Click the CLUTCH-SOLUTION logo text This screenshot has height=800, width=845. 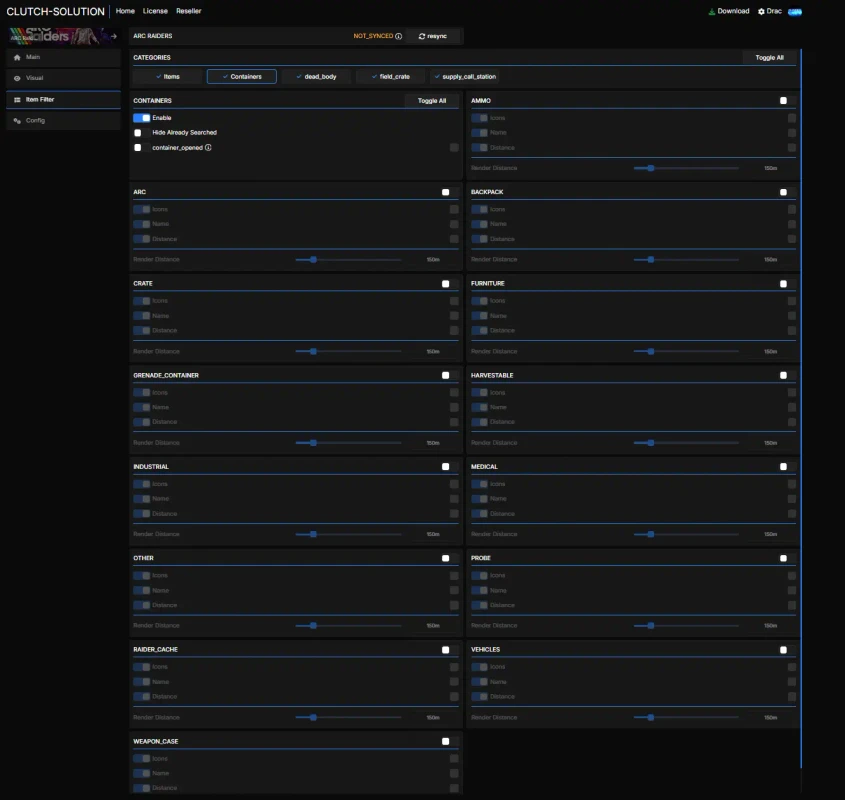coord(56,12)
